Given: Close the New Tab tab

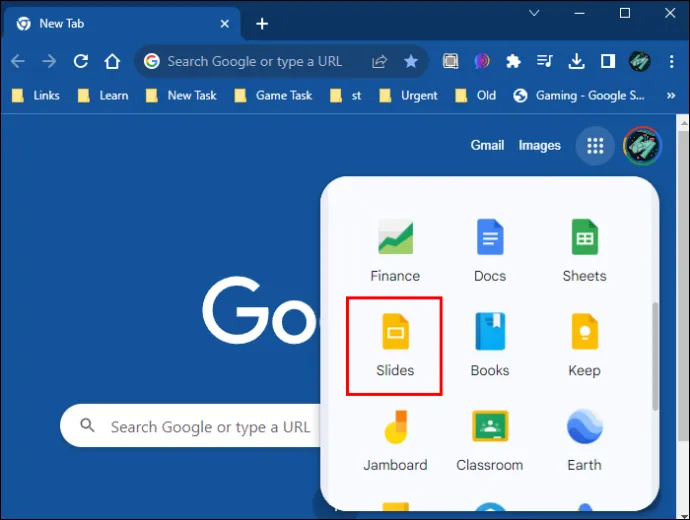Looking at the screenshot, I should [x=224, y=24].
